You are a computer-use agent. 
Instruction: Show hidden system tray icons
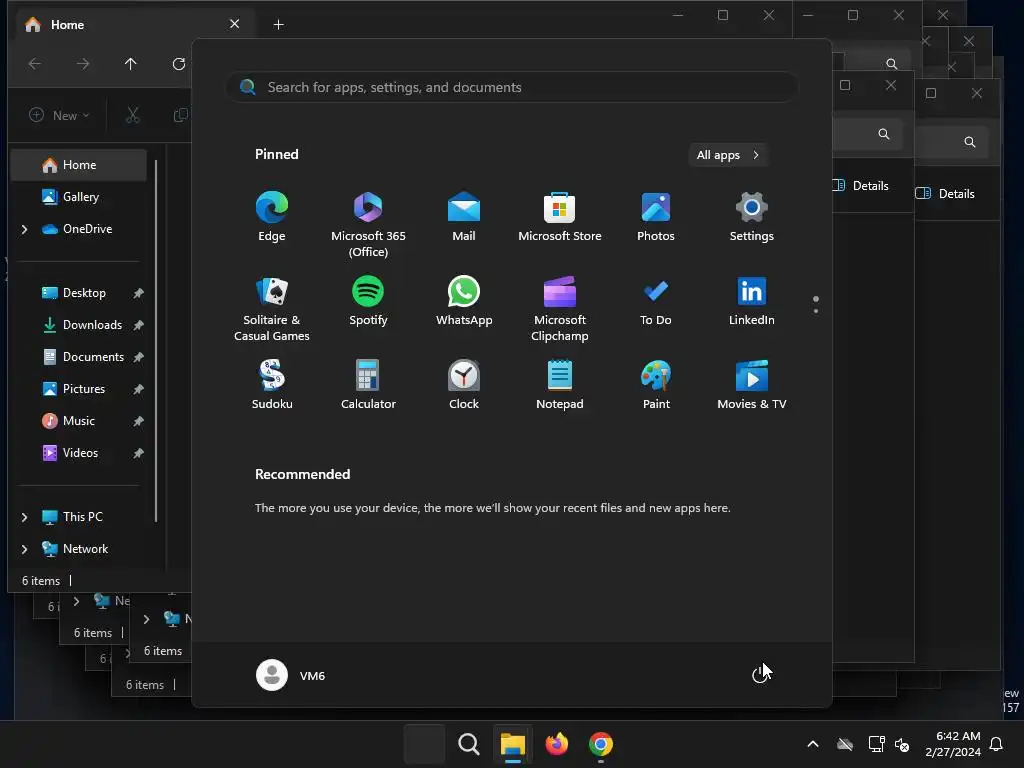(813, 744)
